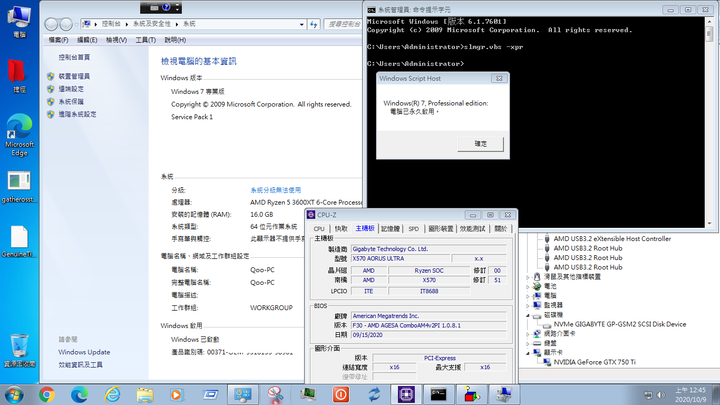This screenshot has width=720, height=405.
Task: Click the Command Prompt vertical scrollbar
Action: [709, 122]
